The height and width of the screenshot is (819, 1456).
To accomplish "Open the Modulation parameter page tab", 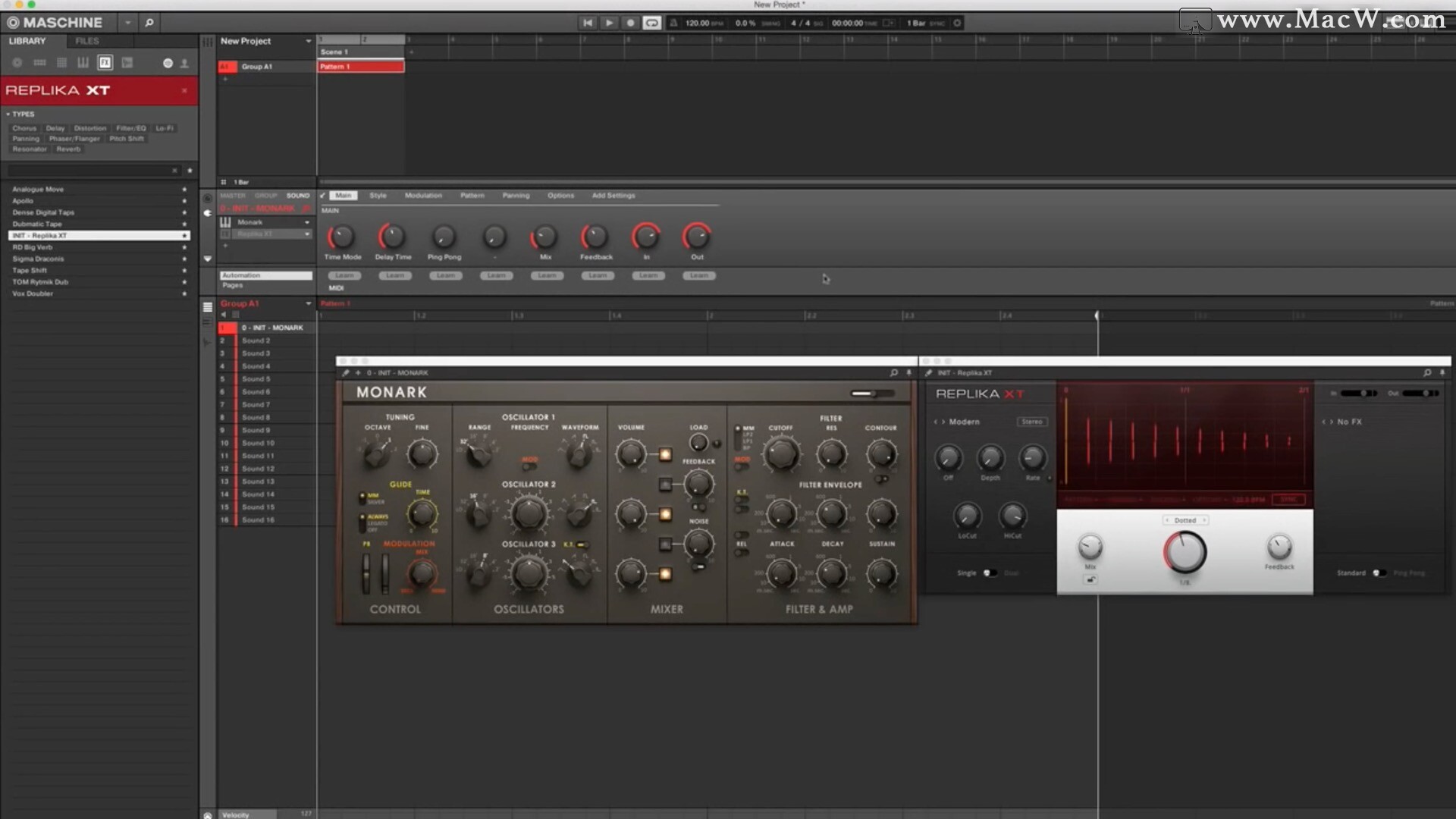I will point(423,196).
